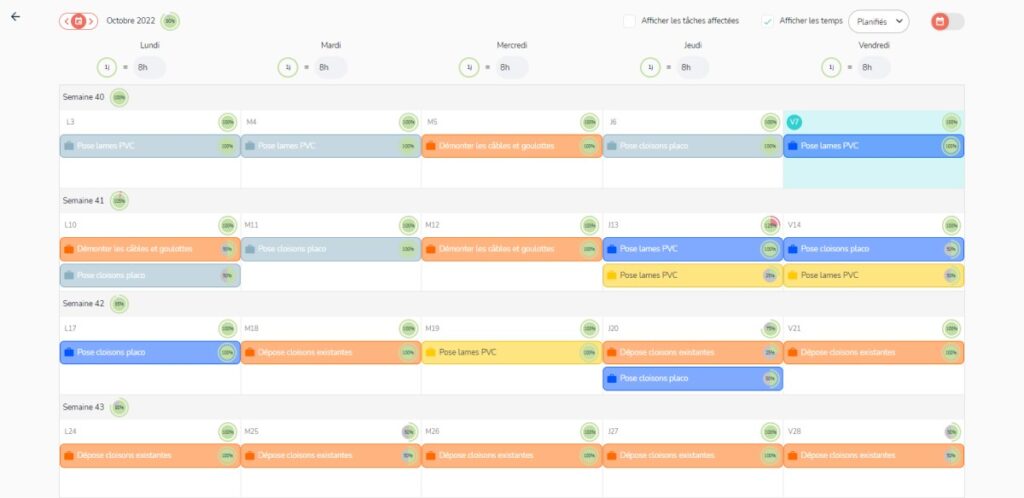Toggle the red calendar switch at top right

point(947,21)
